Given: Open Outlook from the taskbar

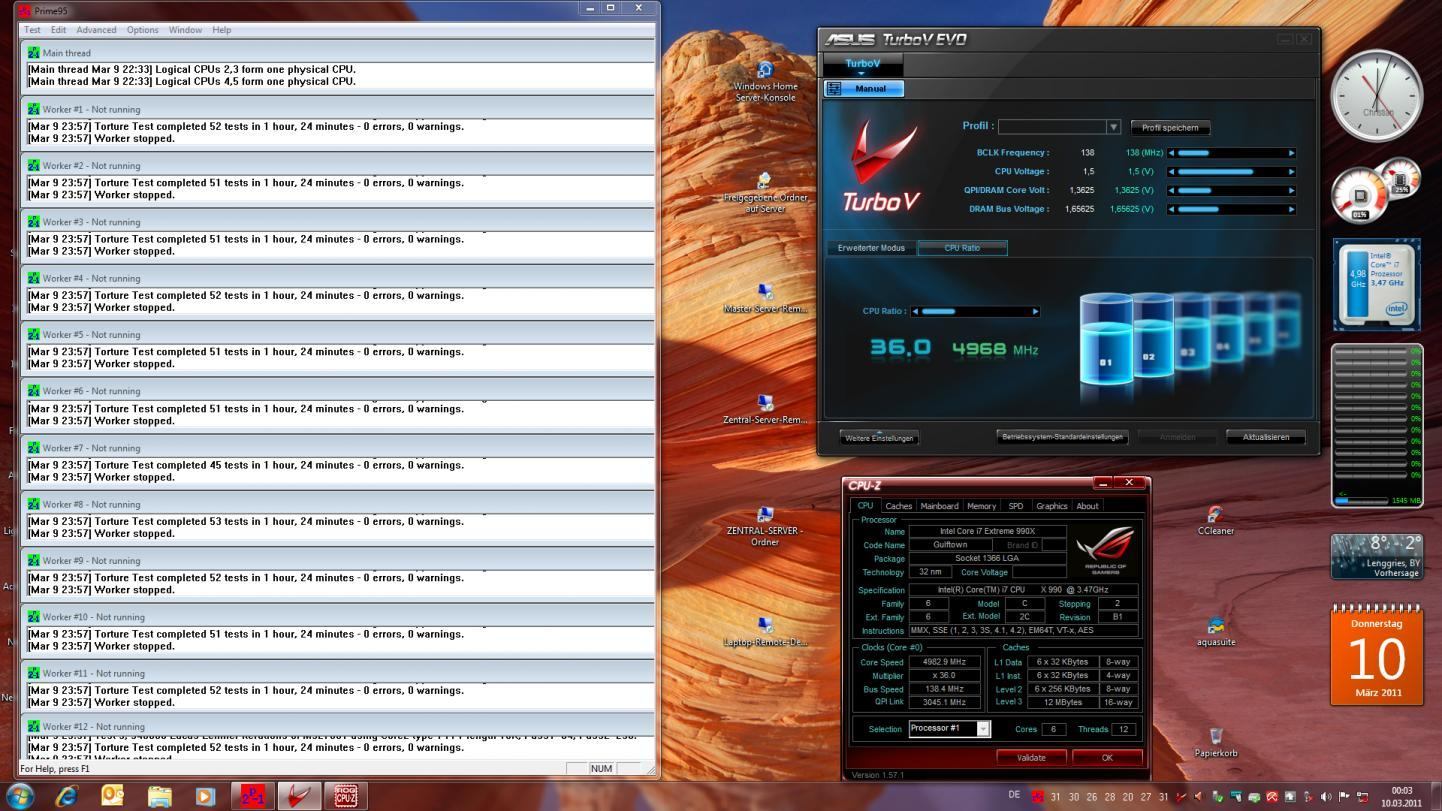Looking at the screenshot, I should coord(112,796).
